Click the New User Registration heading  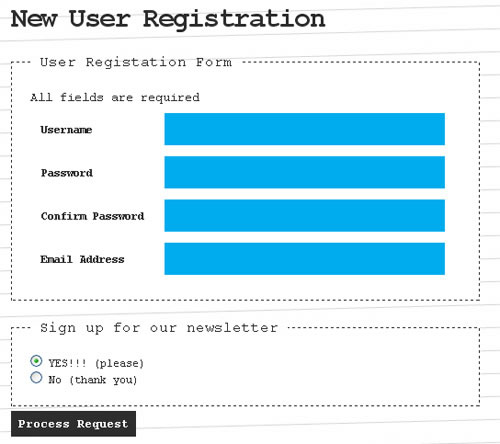pos(168,19)
